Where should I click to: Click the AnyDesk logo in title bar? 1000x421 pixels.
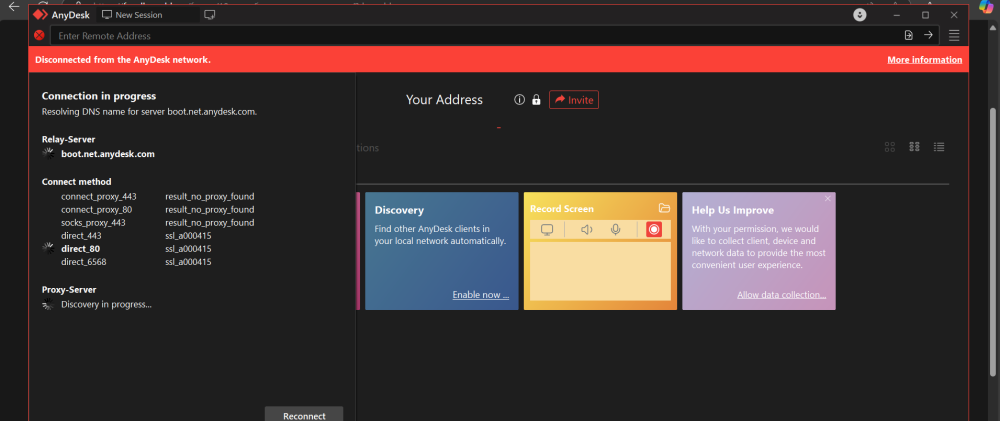41,15
